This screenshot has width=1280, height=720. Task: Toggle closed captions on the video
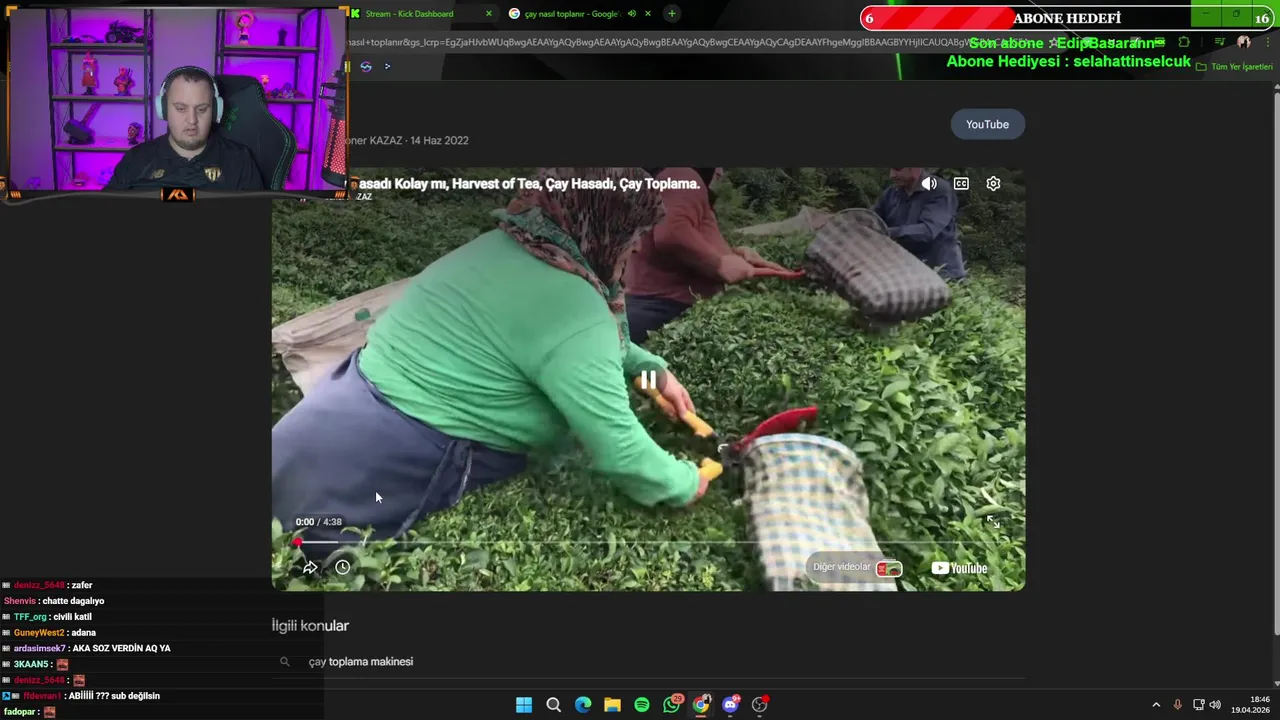point(961,184)
